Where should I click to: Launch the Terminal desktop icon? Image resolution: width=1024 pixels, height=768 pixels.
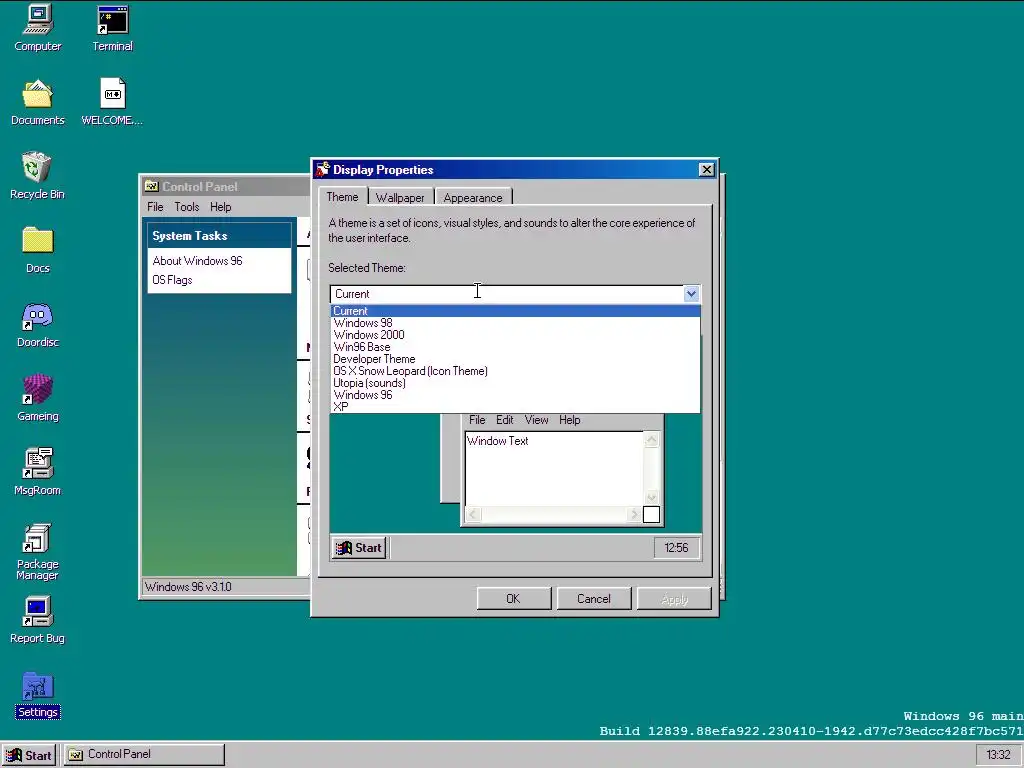112,27
